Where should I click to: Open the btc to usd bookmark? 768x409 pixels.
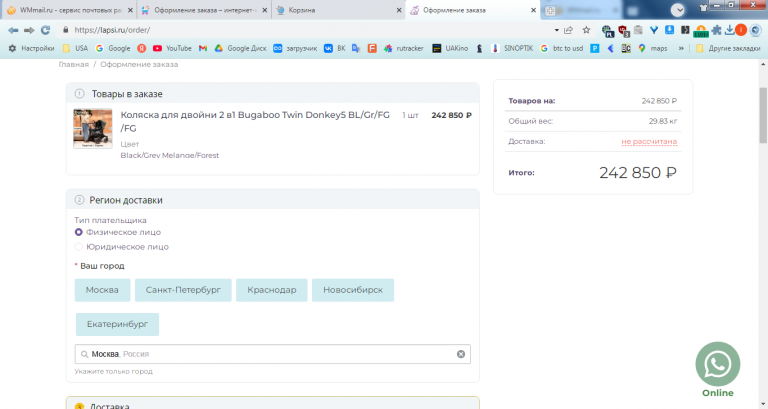pos(562,48)
